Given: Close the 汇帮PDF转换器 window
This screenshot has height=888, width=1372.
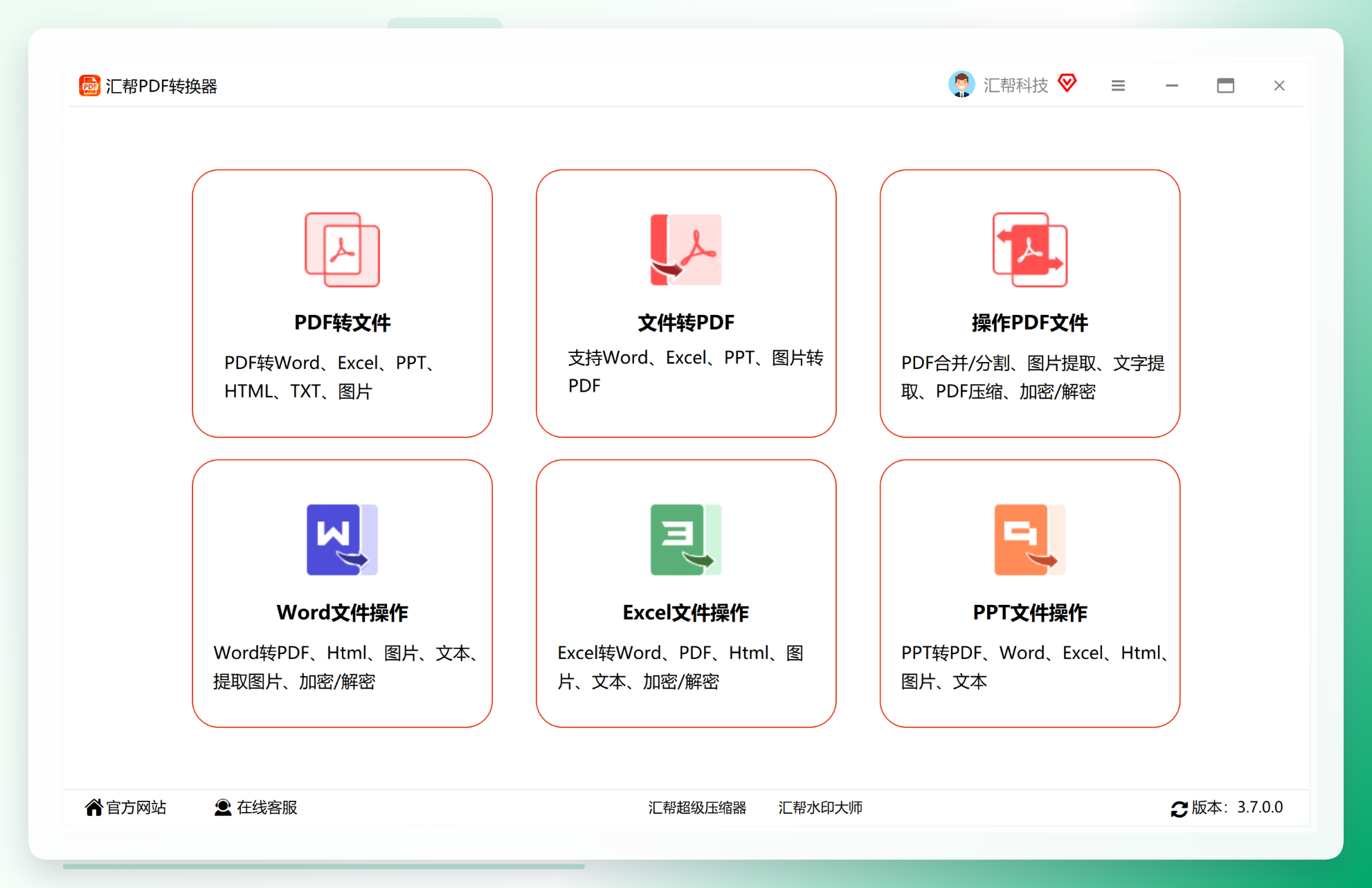Looking at the screenshot, I should [1279, 86].
